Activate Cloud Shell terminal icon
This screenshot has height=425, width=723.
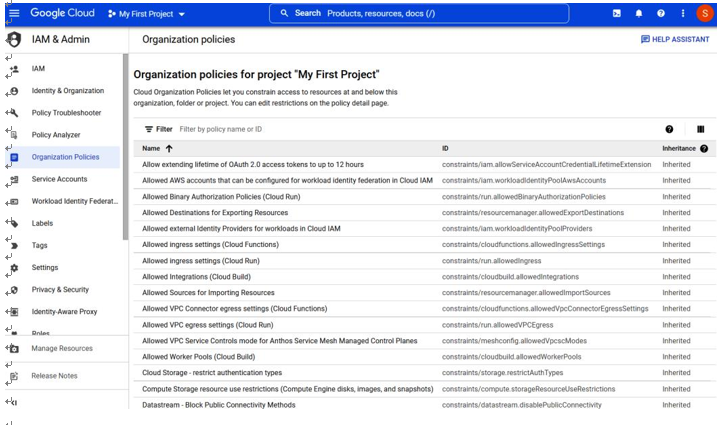tap(616, 13)
